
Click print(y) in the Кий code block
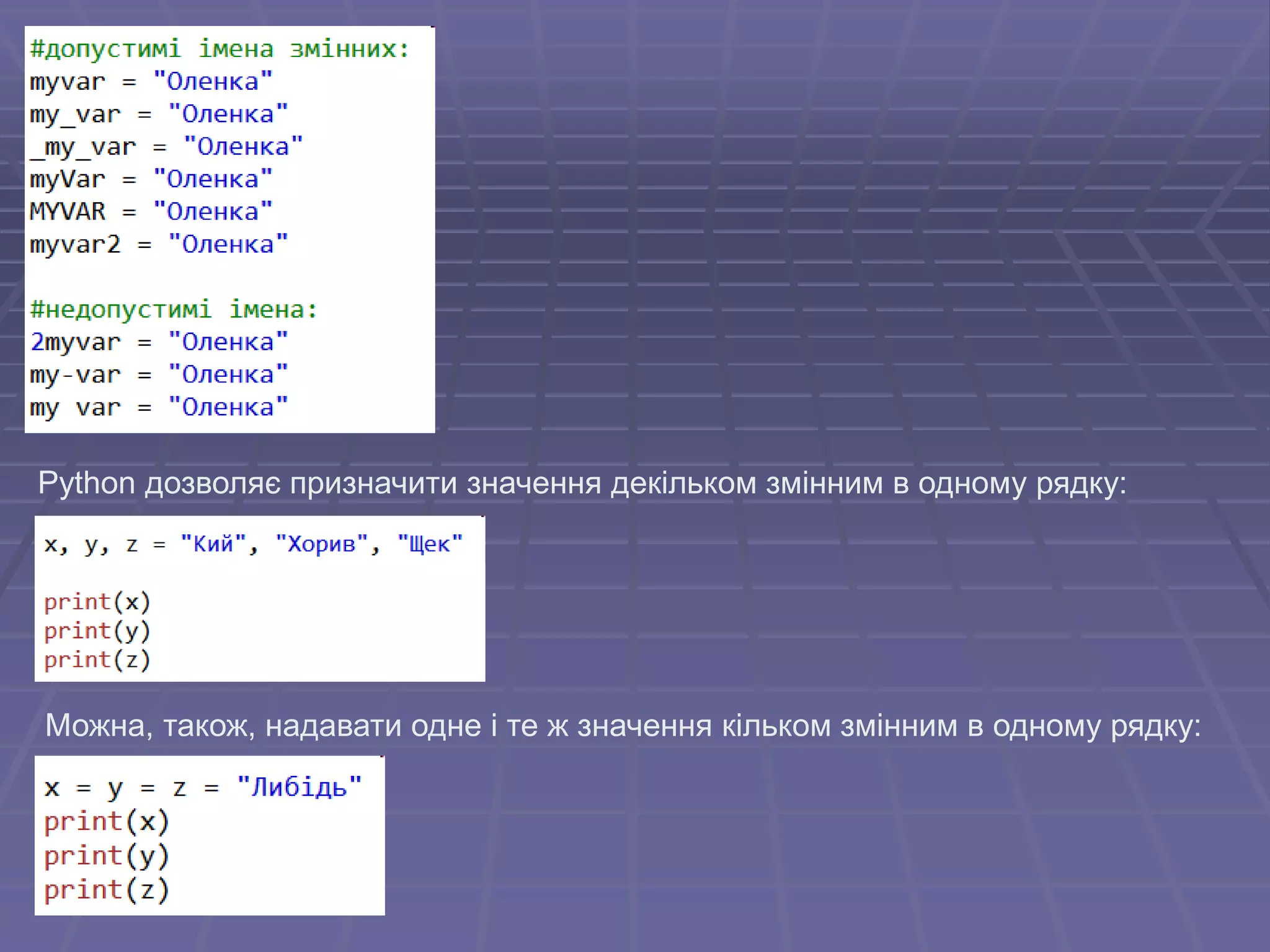(x=97, y=631)
